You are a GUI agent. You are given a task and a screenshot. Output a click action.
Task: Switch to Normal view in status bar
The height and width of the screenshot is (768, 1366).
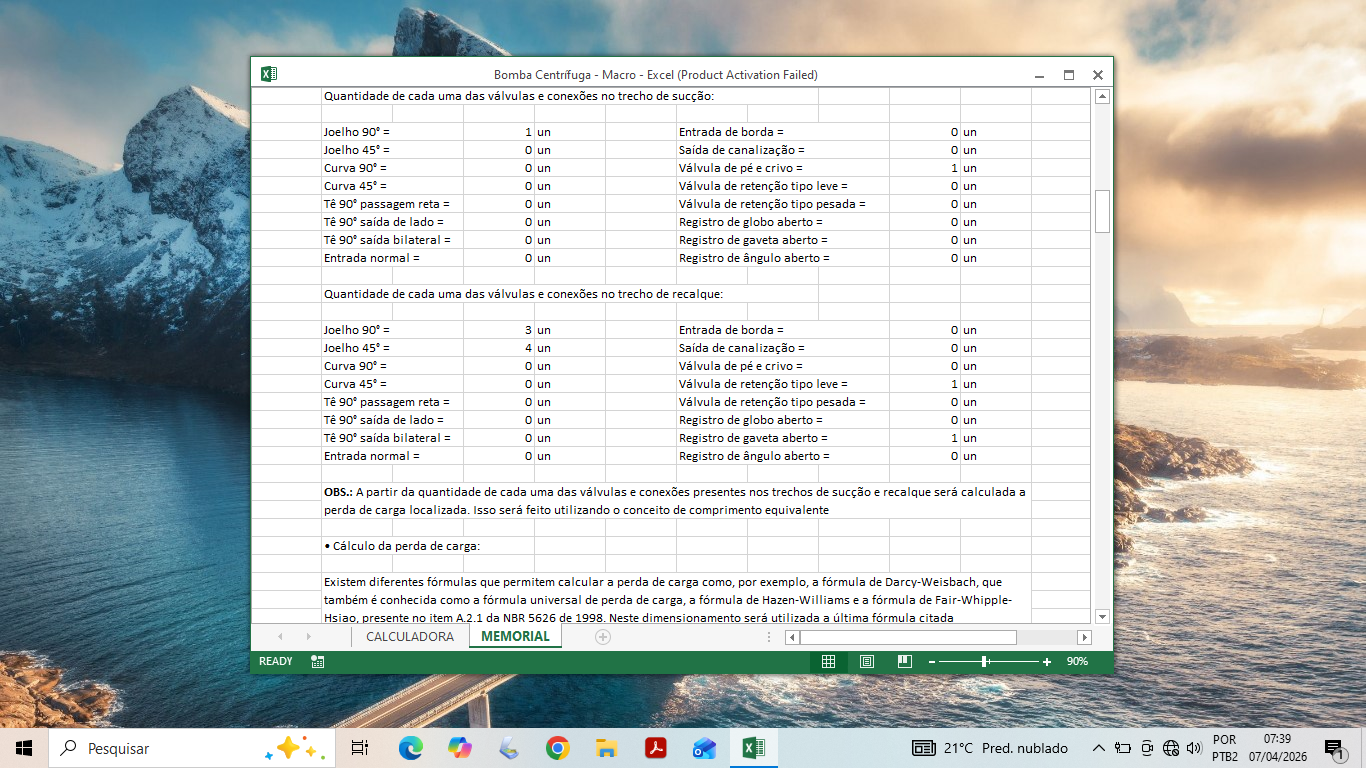pos(828,661)
